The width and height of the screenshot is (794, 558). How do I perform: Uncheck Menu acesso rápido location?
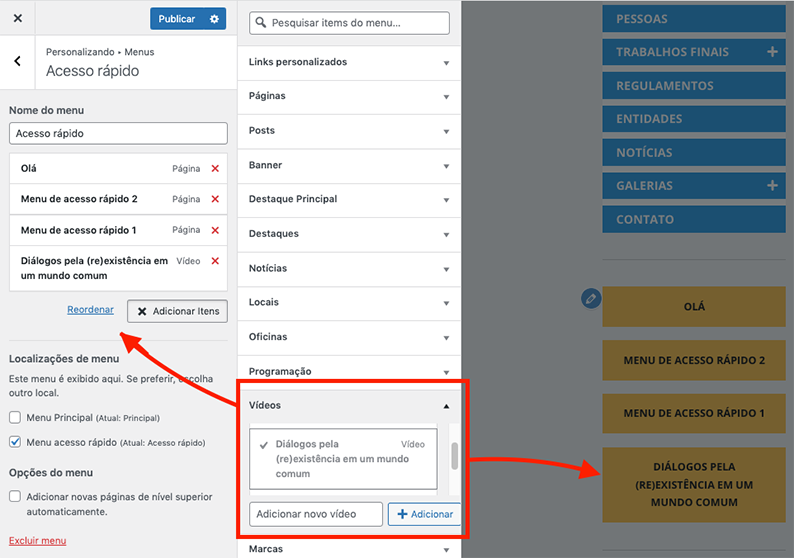(x=15, y=442)
